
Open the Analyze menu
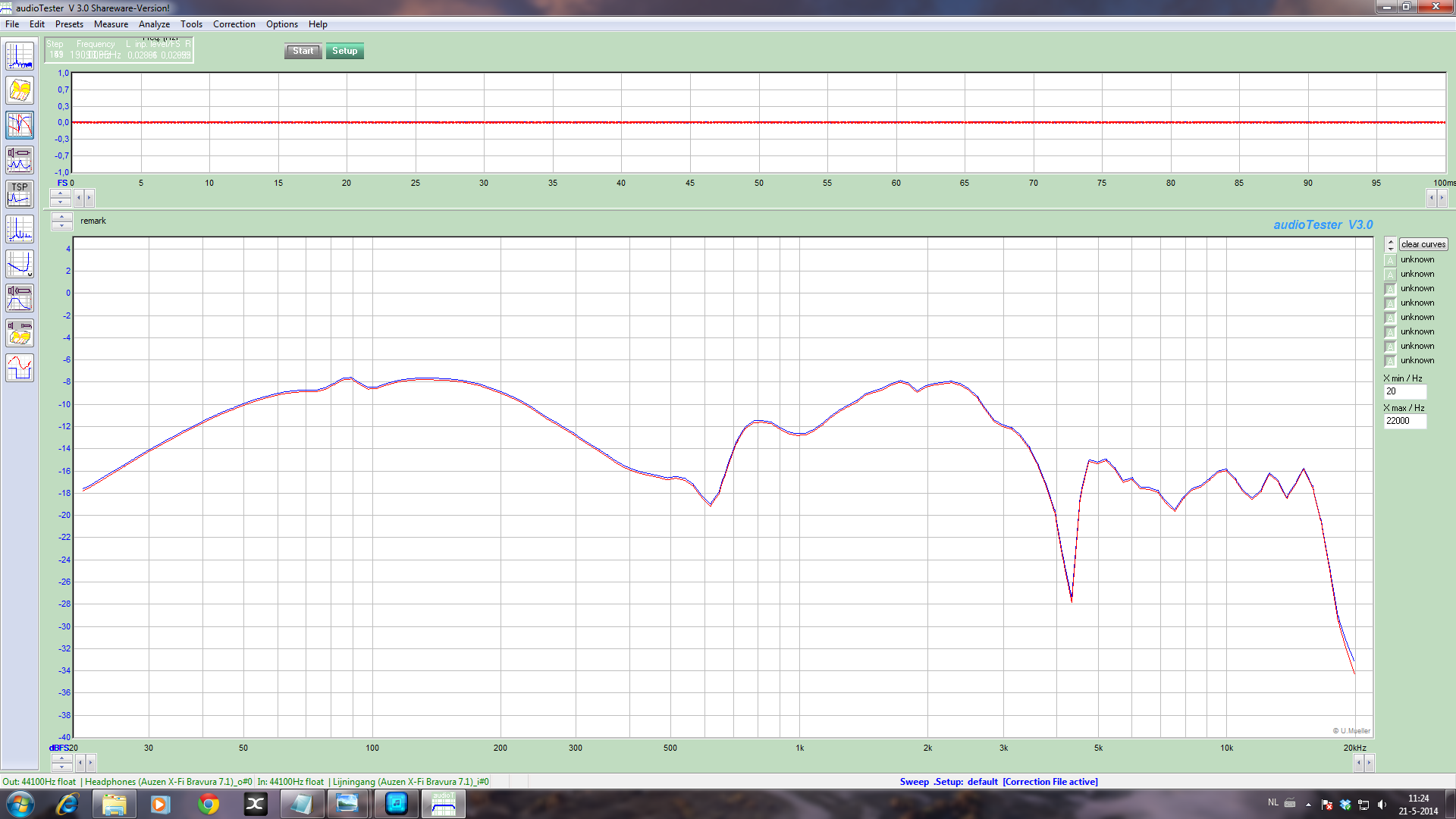pyautogui.click(x=154, y=24)
